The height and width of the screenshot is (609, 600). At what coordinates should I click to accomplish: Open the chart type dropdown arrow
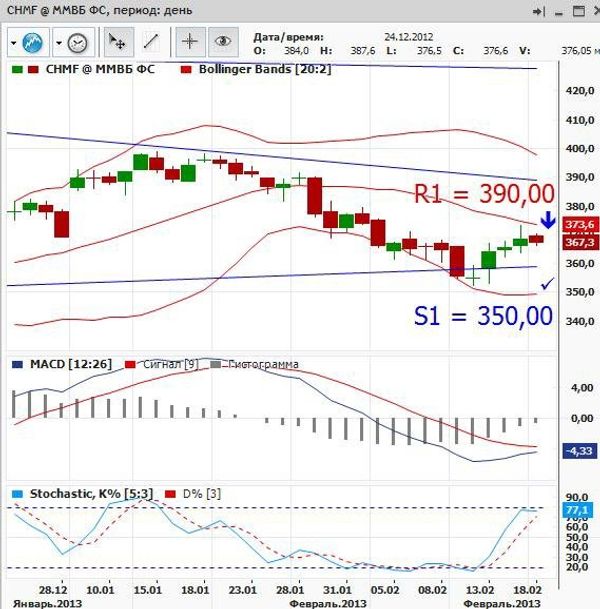14,43
